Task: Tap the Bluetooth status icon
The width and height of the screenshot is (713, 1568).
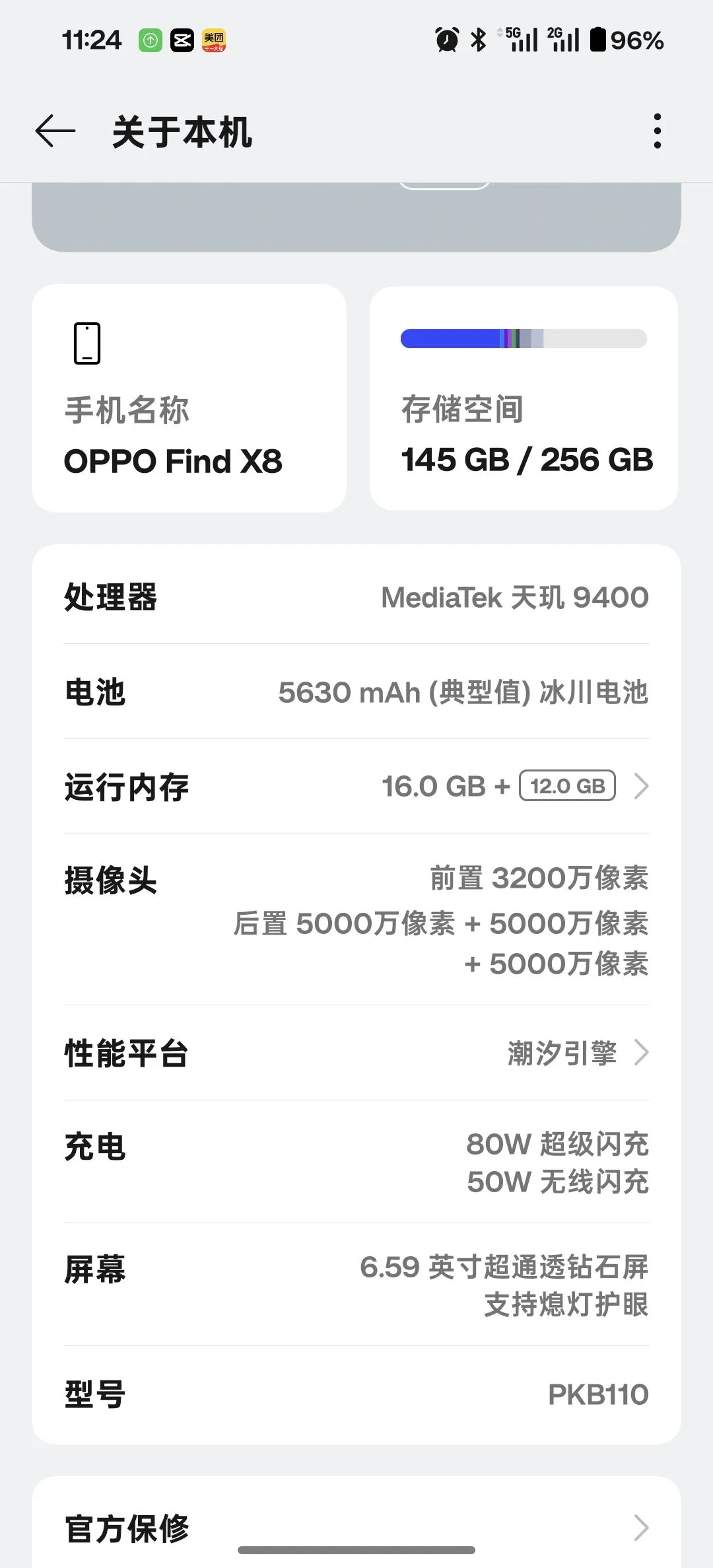Action: pyautogui.click(x=478, y=40)
